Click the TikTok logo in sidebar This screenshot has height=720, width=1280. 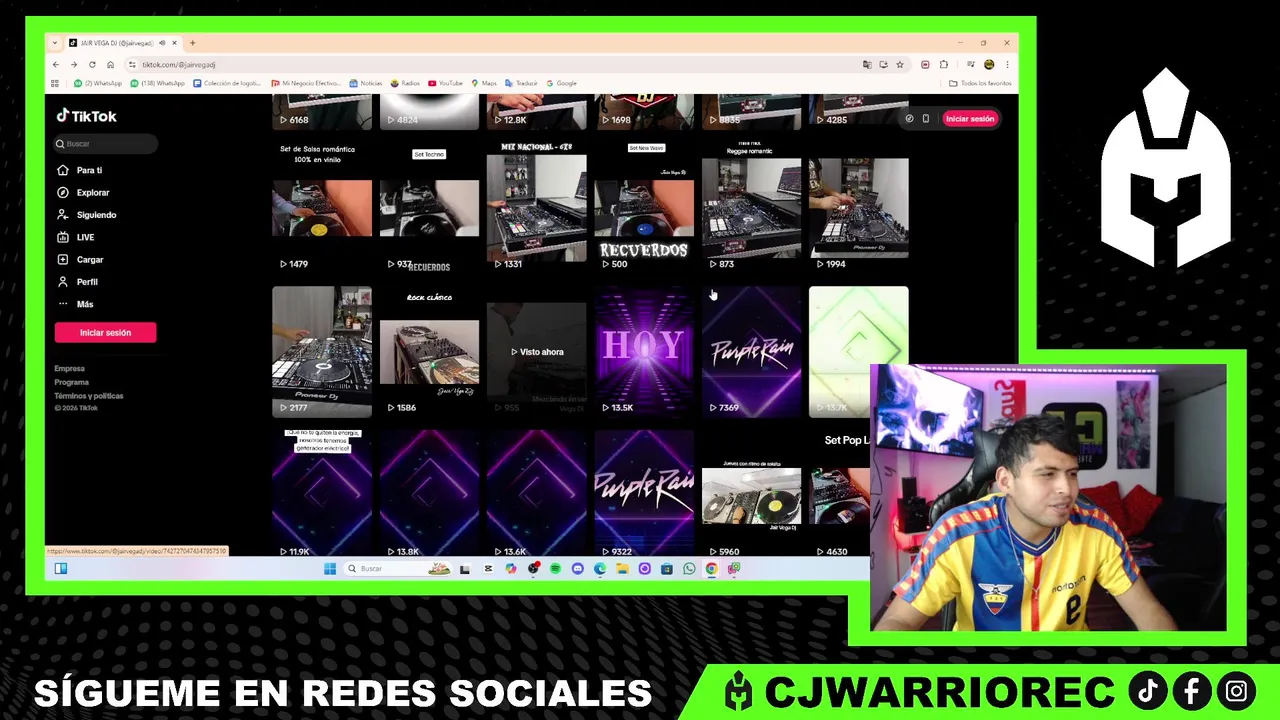click(x=86, y=116)
